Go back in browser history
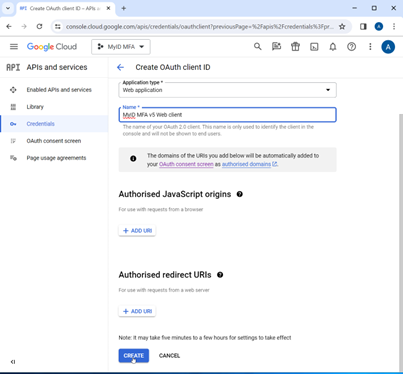The height and width of the screenshot is (374, 403). (9, 26)
